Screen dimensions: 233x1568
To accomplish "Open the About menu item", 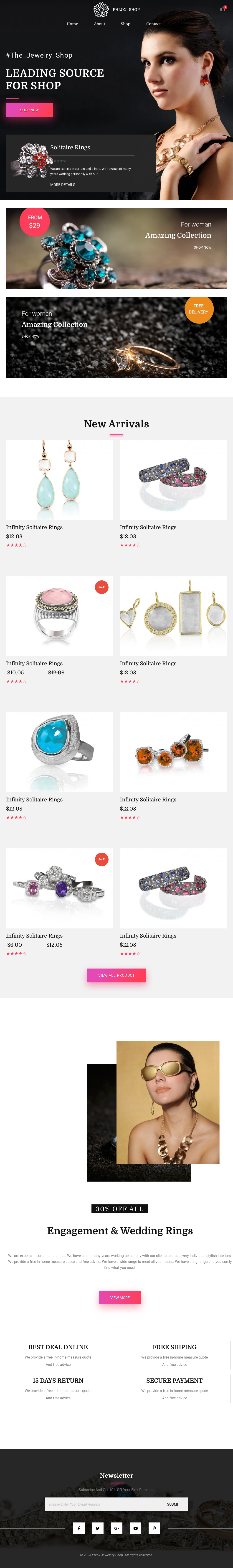I will click(100, 24).
